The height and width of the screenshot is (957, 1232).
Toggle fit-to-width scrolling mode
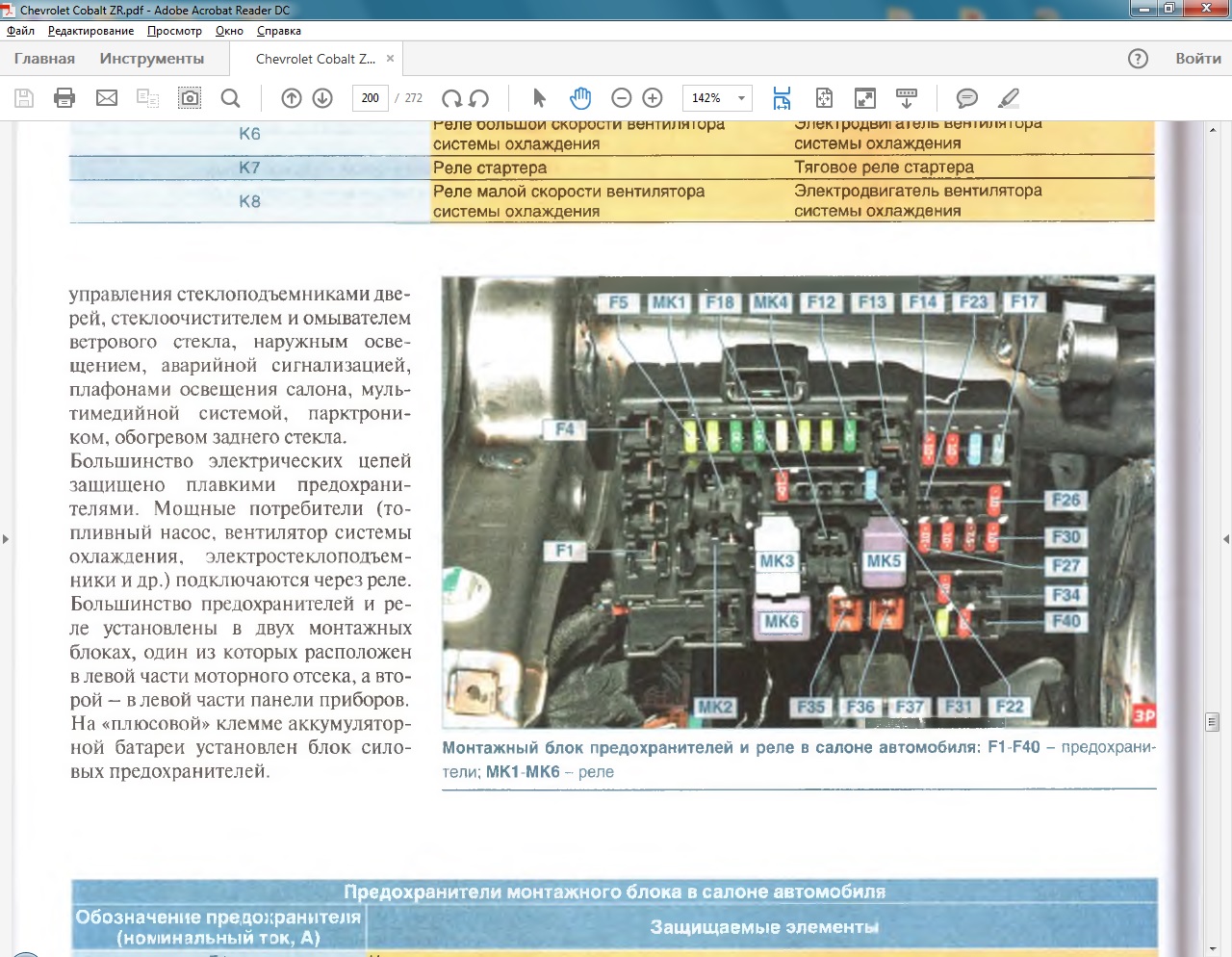[x=782, y=98]
